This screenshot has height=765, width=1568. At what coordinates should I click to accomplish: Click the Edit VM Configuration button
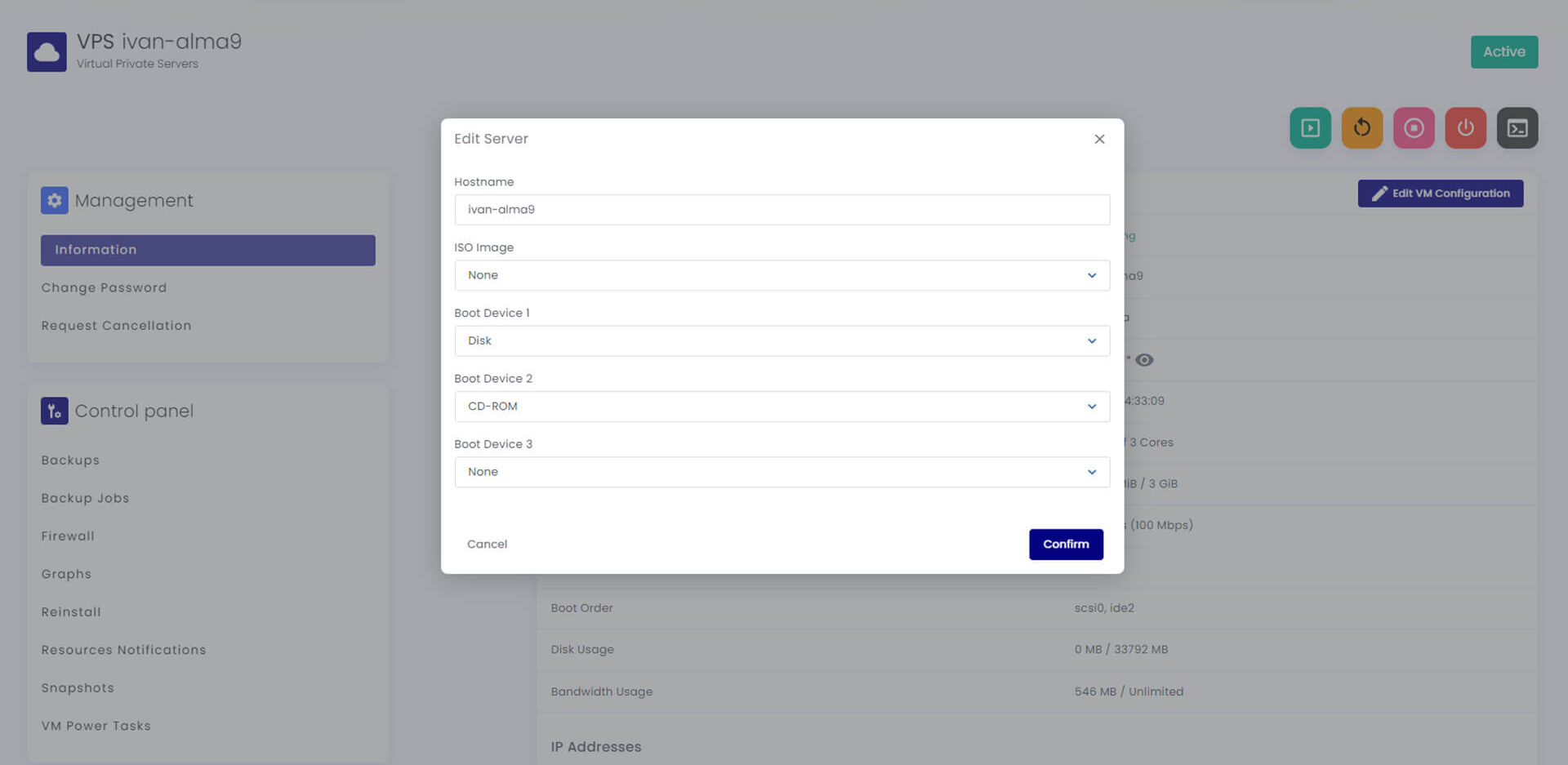[1440, 193]
